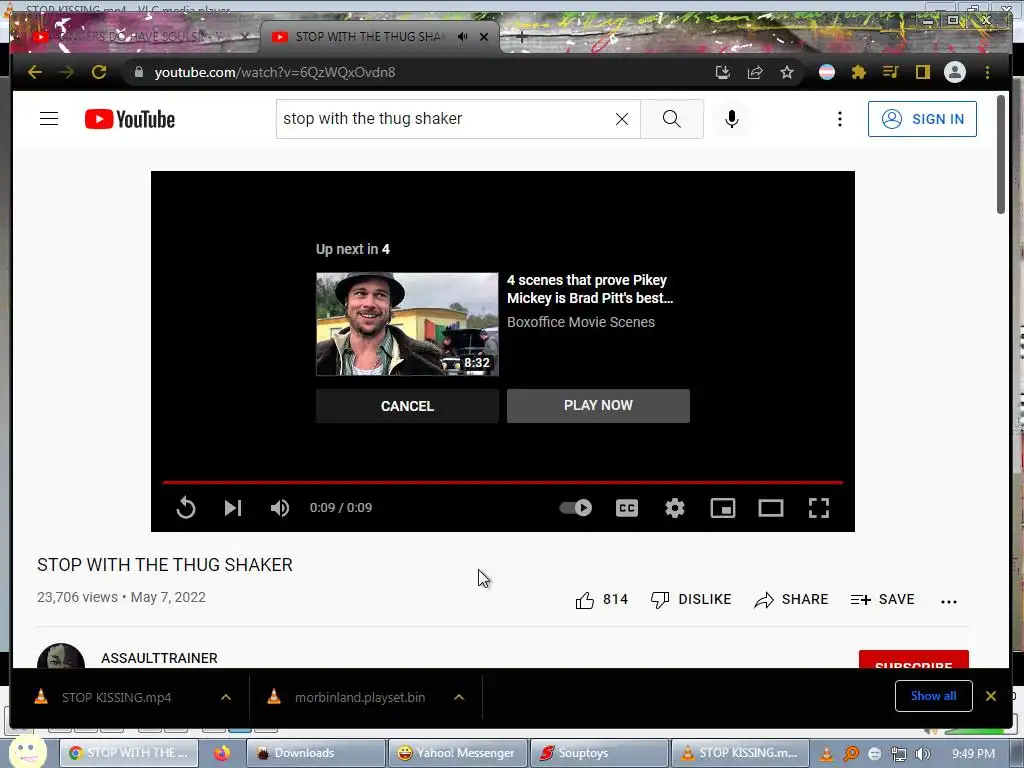Open the Brad Pitt video thumbnail

407,324
